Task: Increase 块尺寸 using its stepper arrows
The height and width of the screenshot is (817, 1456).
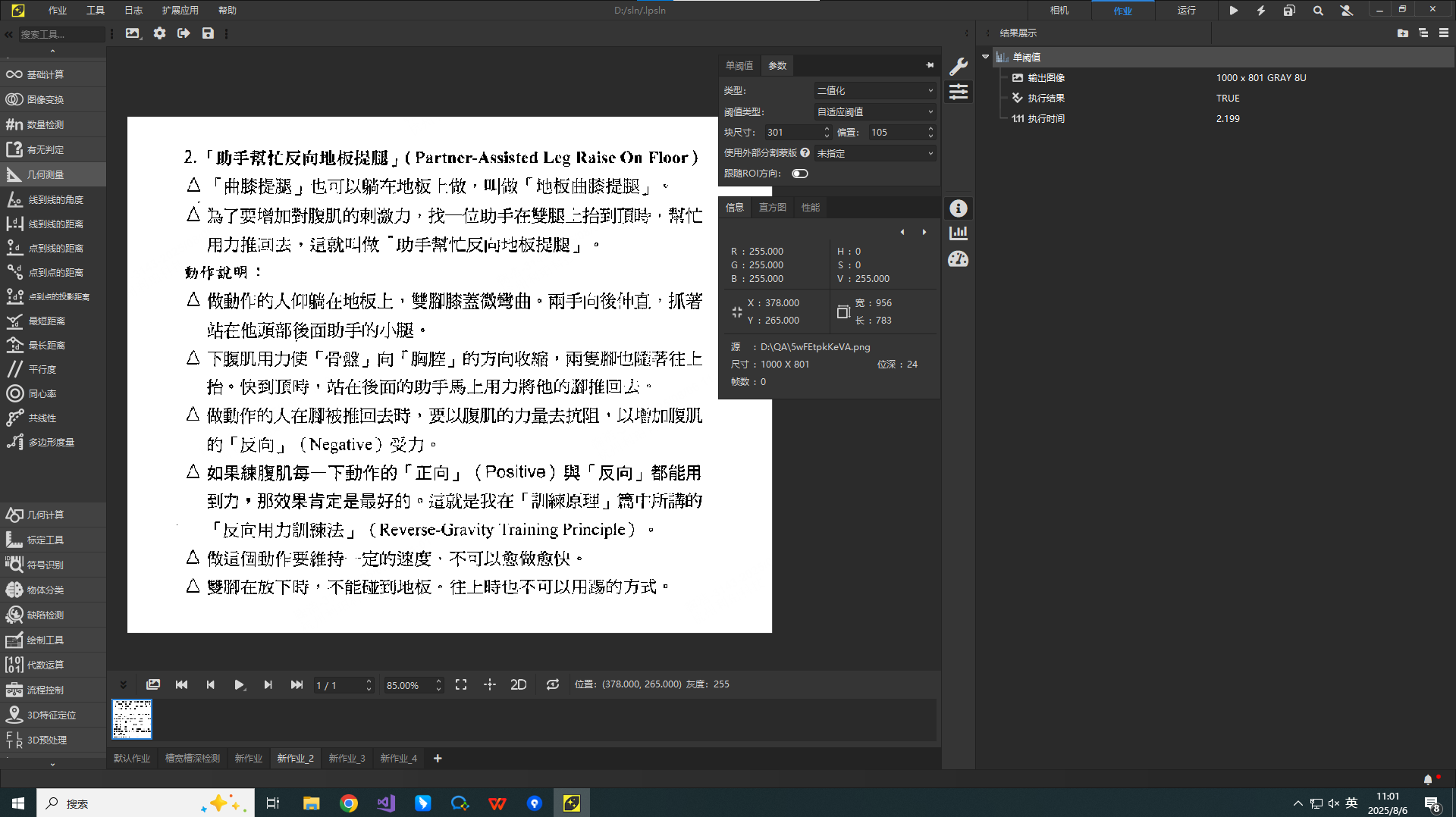Action: click(826, 128)
